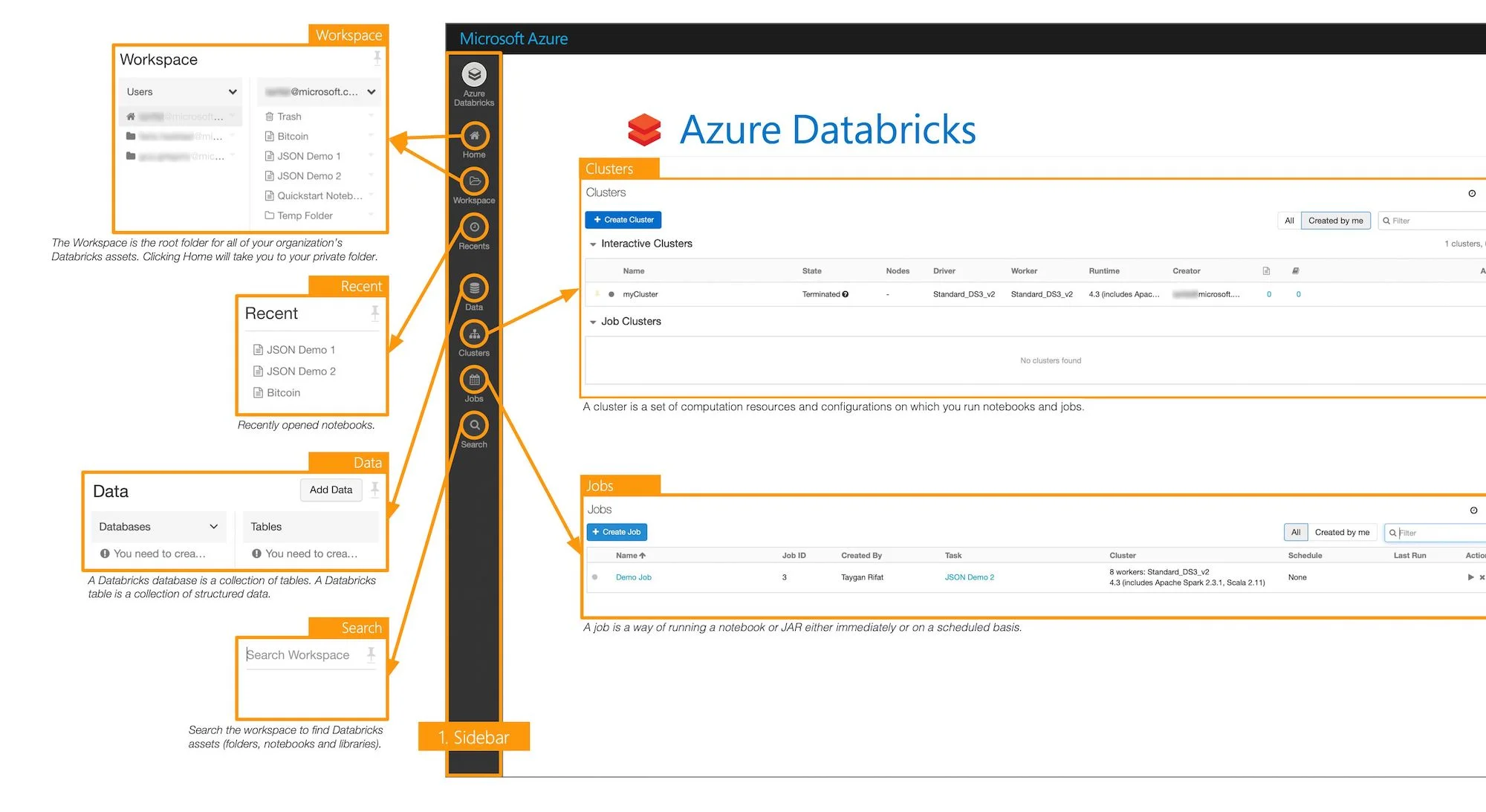Select the All filter in Jobs
Image resolution: width=1486 pixels, height=812 pixels.
(1295, 533)
